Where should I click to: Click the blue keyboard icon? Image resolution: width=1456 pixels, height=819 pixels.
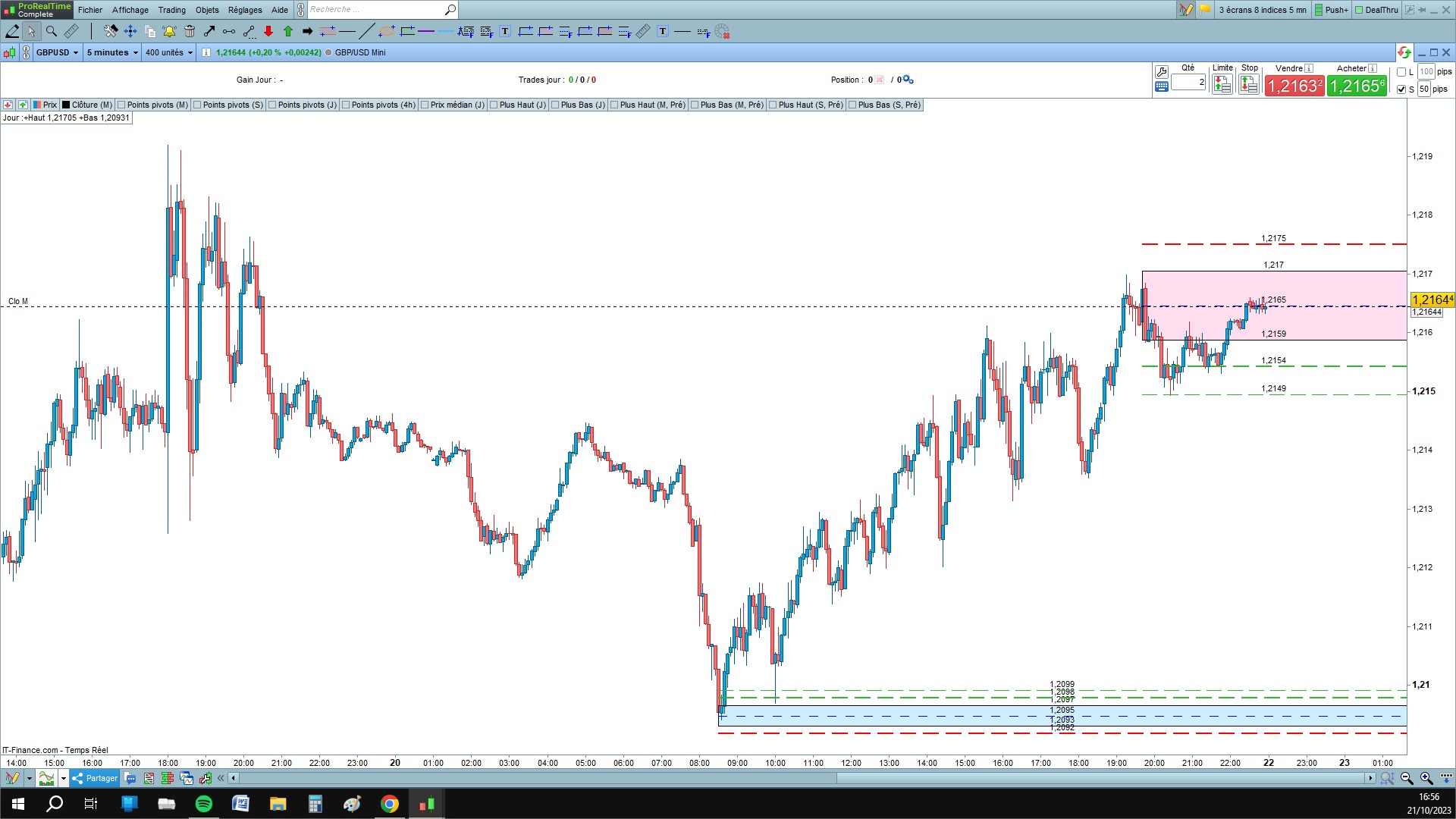pos(1161,86)
